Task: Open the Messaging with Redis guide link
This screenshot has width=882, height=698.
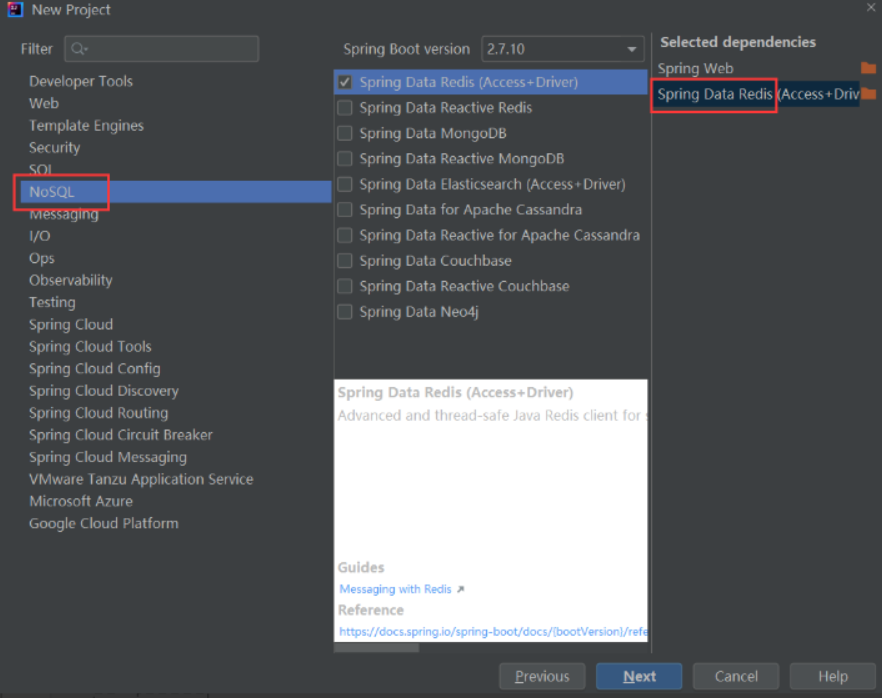Action: (x=395, y=589)
